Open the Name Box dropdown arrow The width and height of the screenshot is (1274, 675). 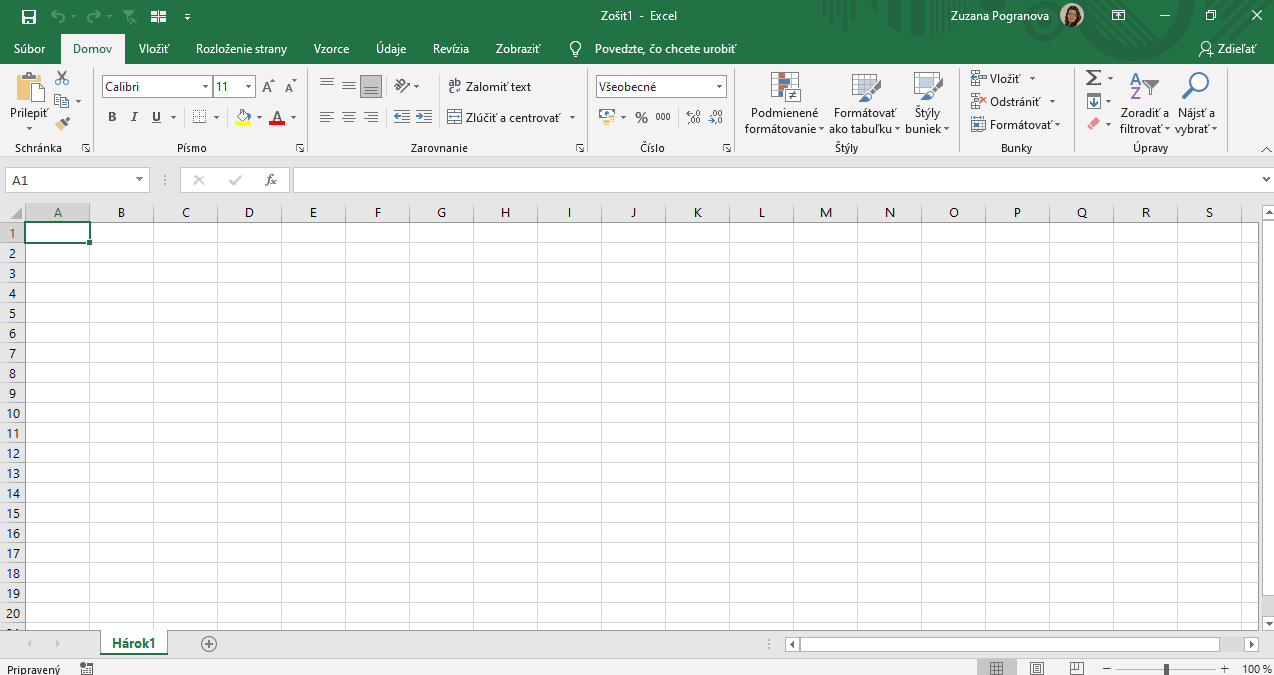click(x=140, y=180)
